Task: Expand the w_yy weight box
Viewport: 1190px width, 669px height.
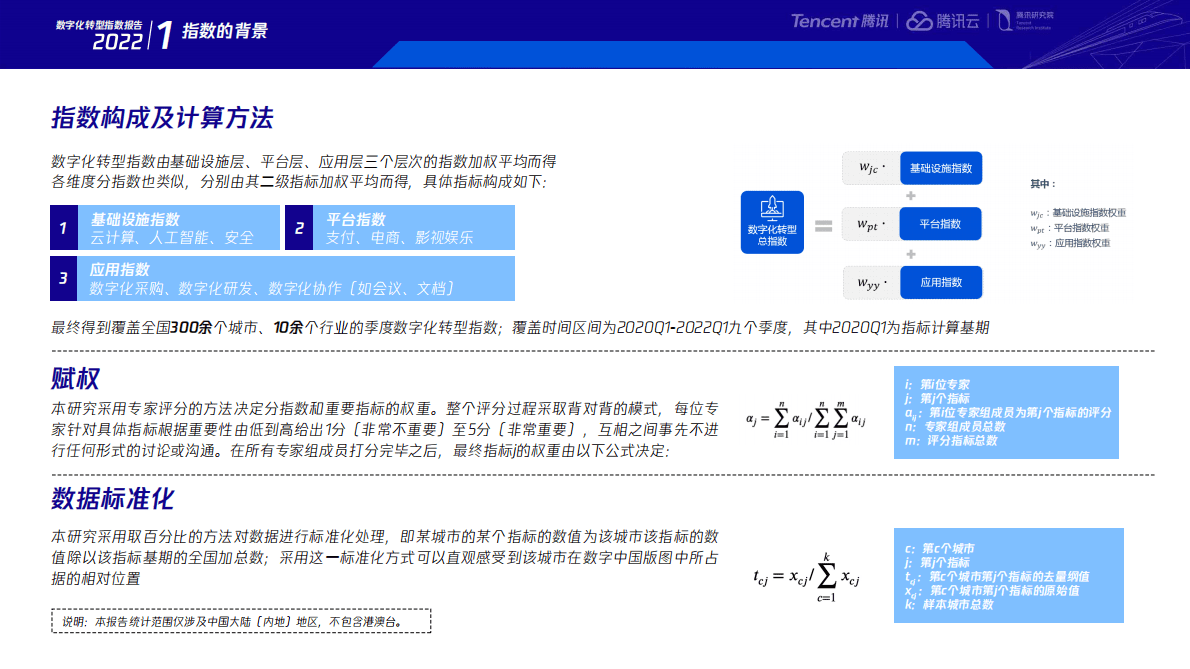Action: 869,282
